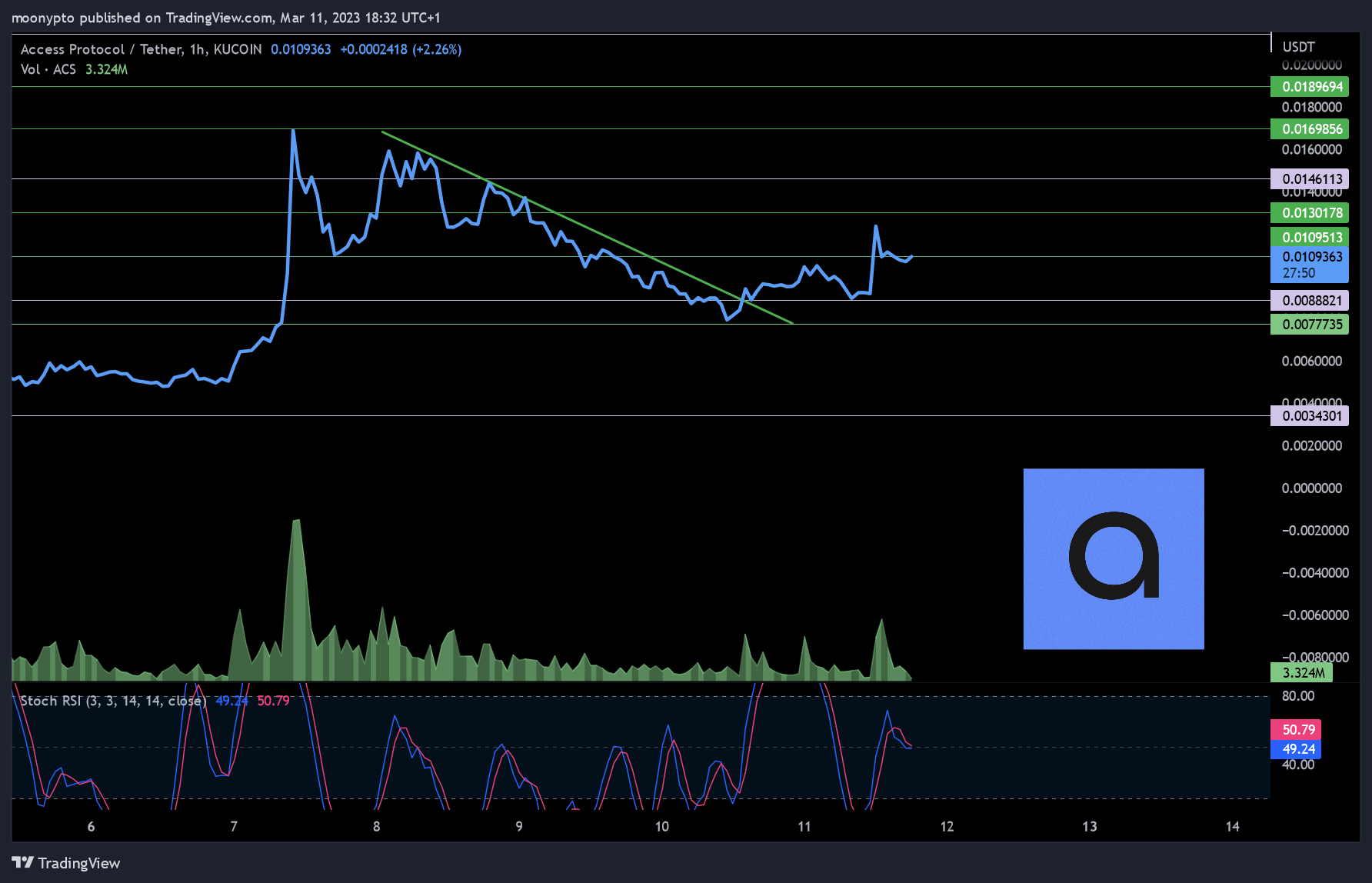
Task: Select the 0.0088821 price level label
Action: tap(1310, 301)
